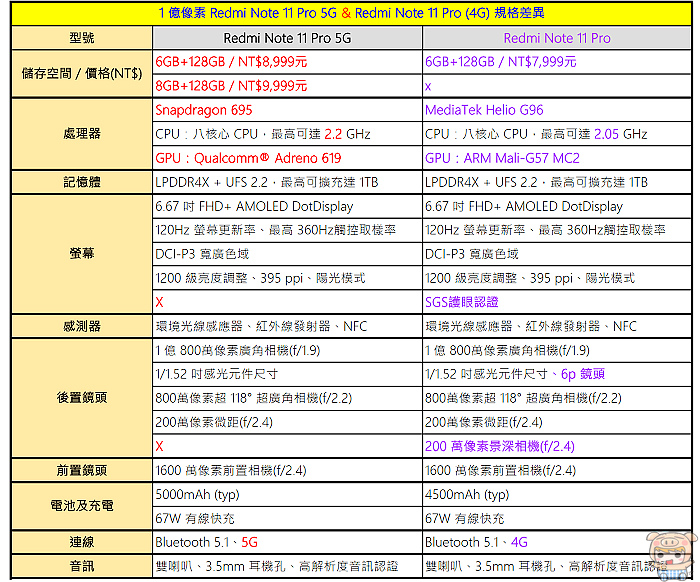Select the 記憶體 row label
The height and width of the screenshot is (582, 700).
tap(82, 182)
